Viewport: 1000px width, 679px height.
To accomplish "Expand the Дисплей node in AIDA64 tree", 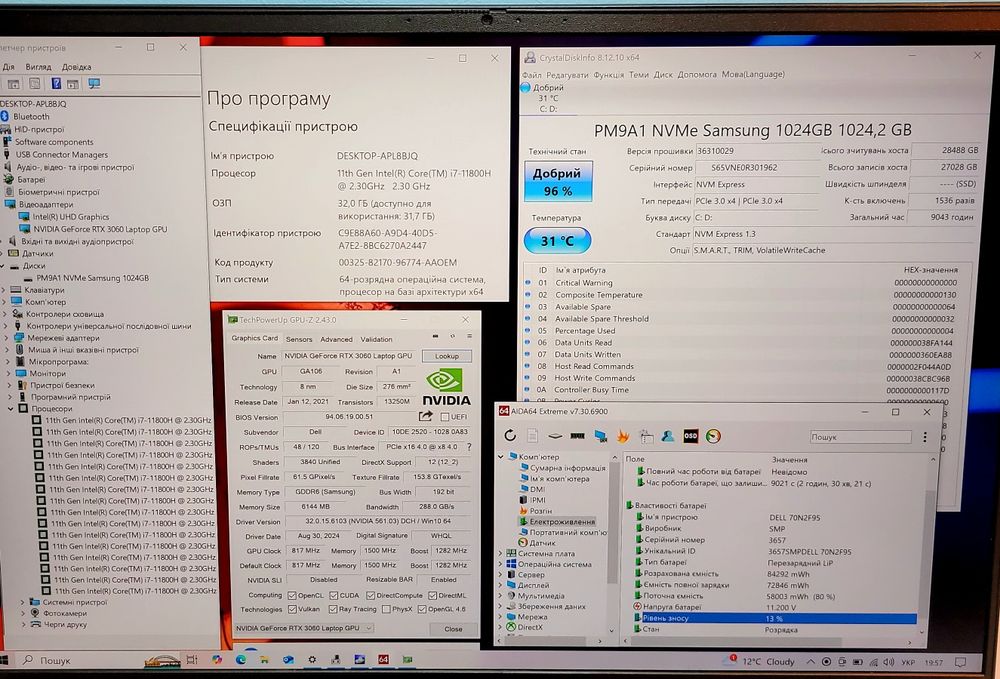I will tap(501, 585).
